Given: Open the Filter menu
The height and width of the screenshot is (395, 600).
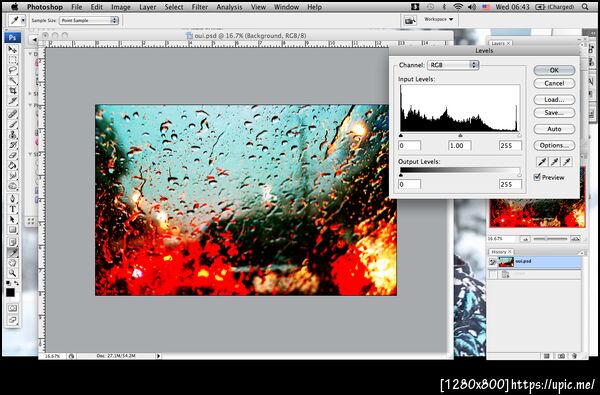Looking at the screenshot, I should [x=200, y=7].
